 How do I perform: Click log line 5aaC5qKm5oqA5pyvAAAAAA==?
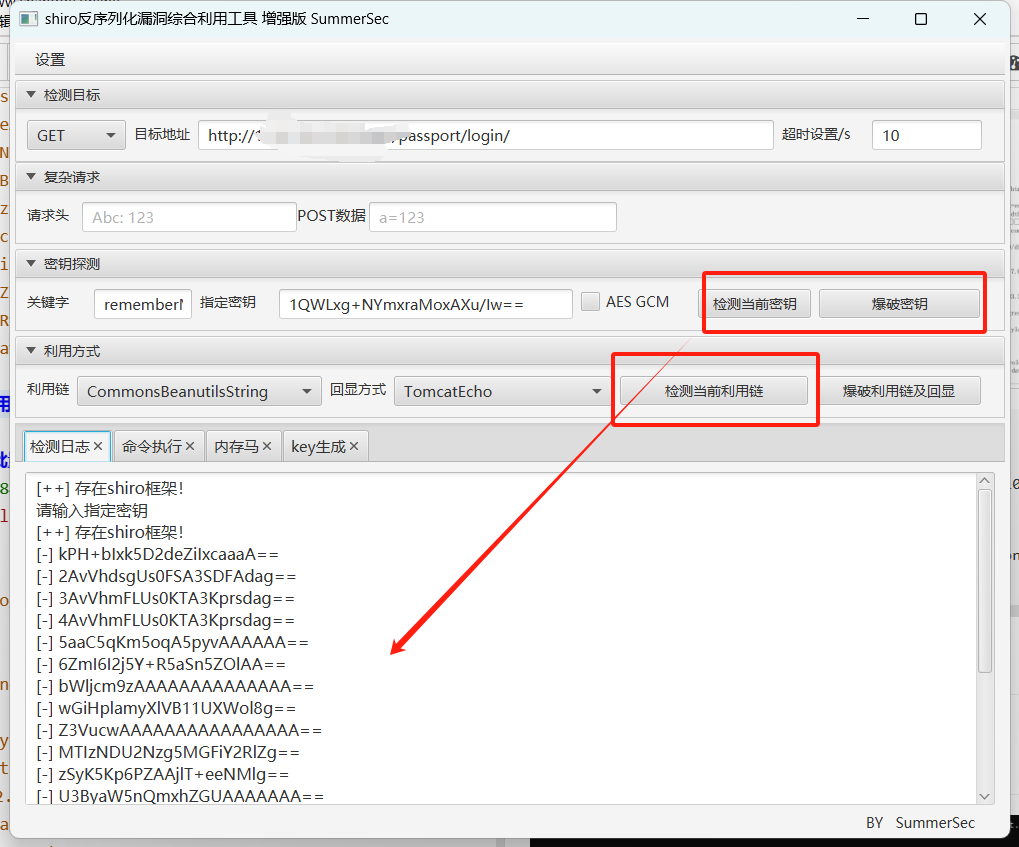click(x=173, y=643)
